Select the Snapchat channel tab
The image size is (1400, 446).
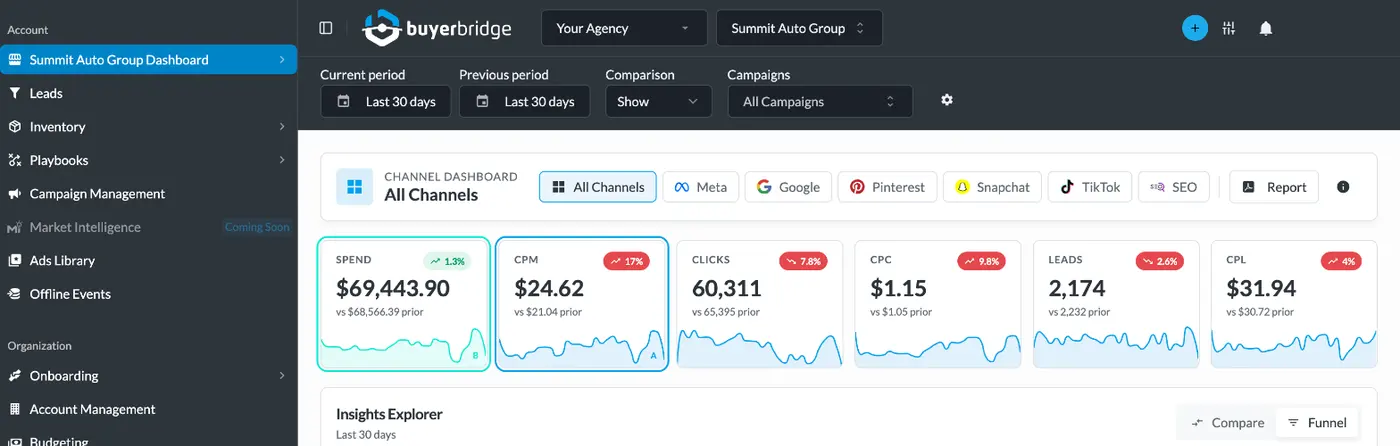(x=993, y=187)
